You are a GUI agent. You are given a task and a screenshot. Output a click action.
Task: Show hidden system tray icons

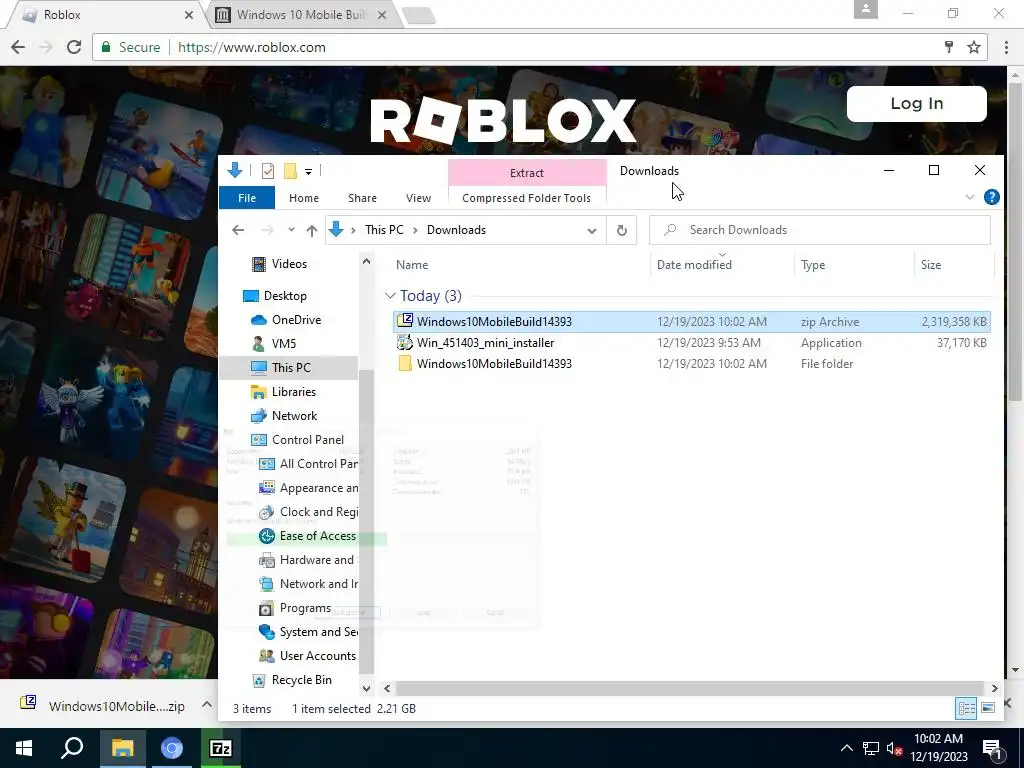846,748
